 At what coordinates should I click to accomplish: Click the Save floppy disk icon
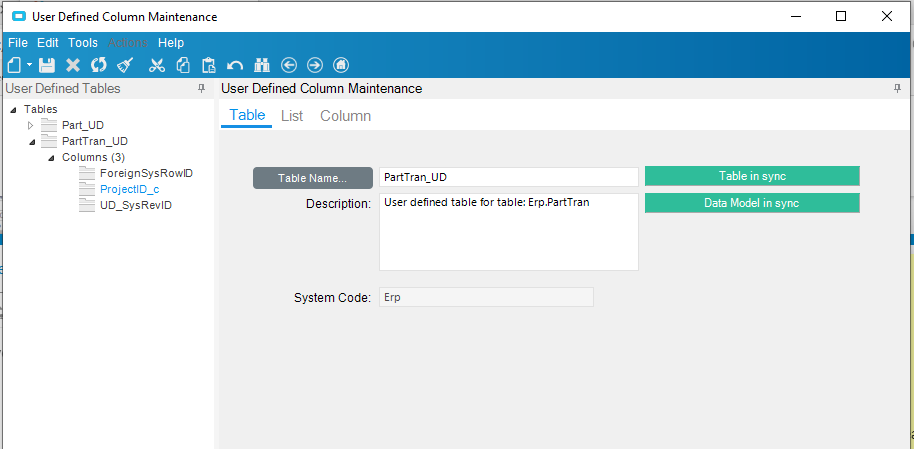coord(47,65)
